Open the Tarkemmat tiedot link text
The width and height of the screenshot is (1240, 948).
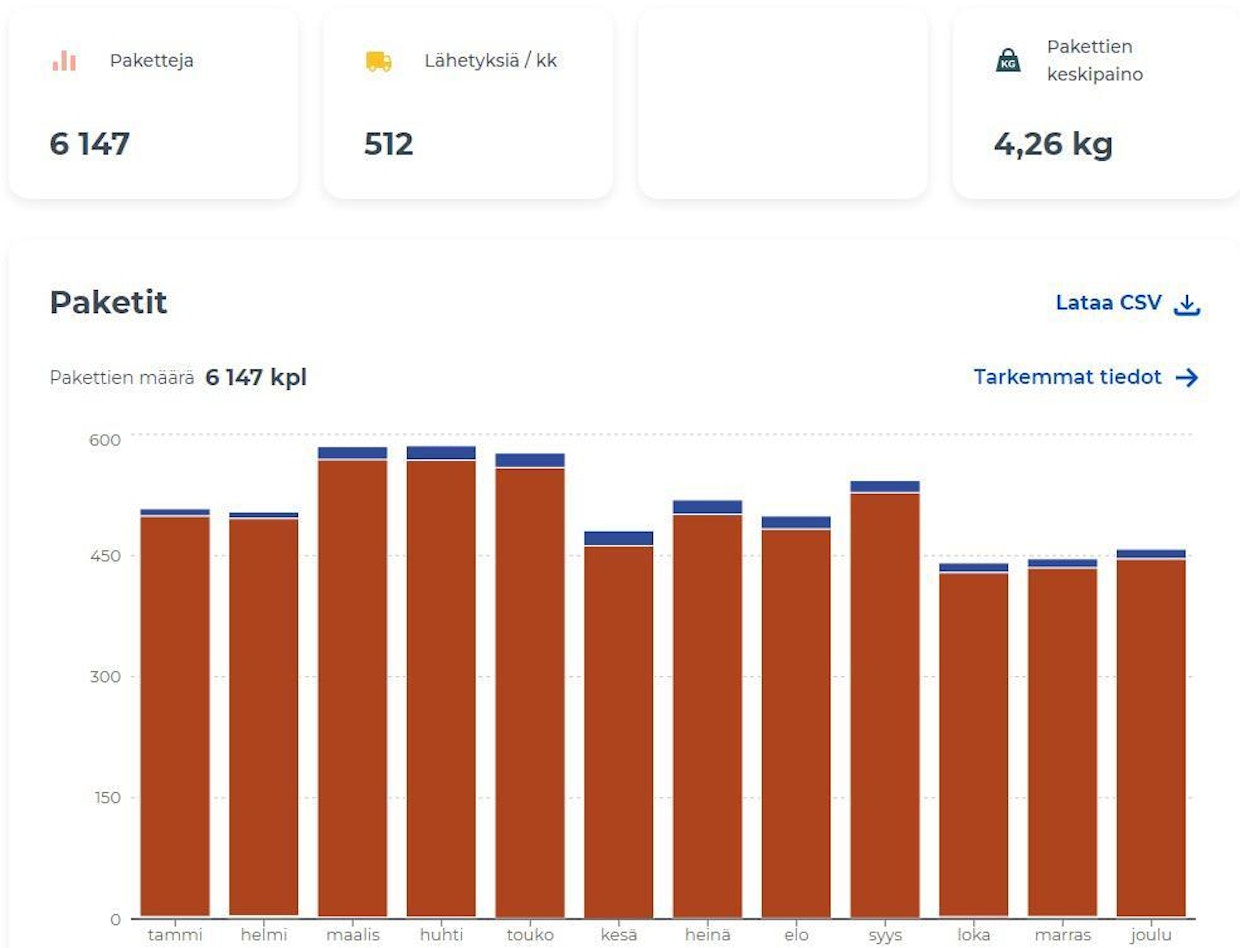tap(1067, 377)
